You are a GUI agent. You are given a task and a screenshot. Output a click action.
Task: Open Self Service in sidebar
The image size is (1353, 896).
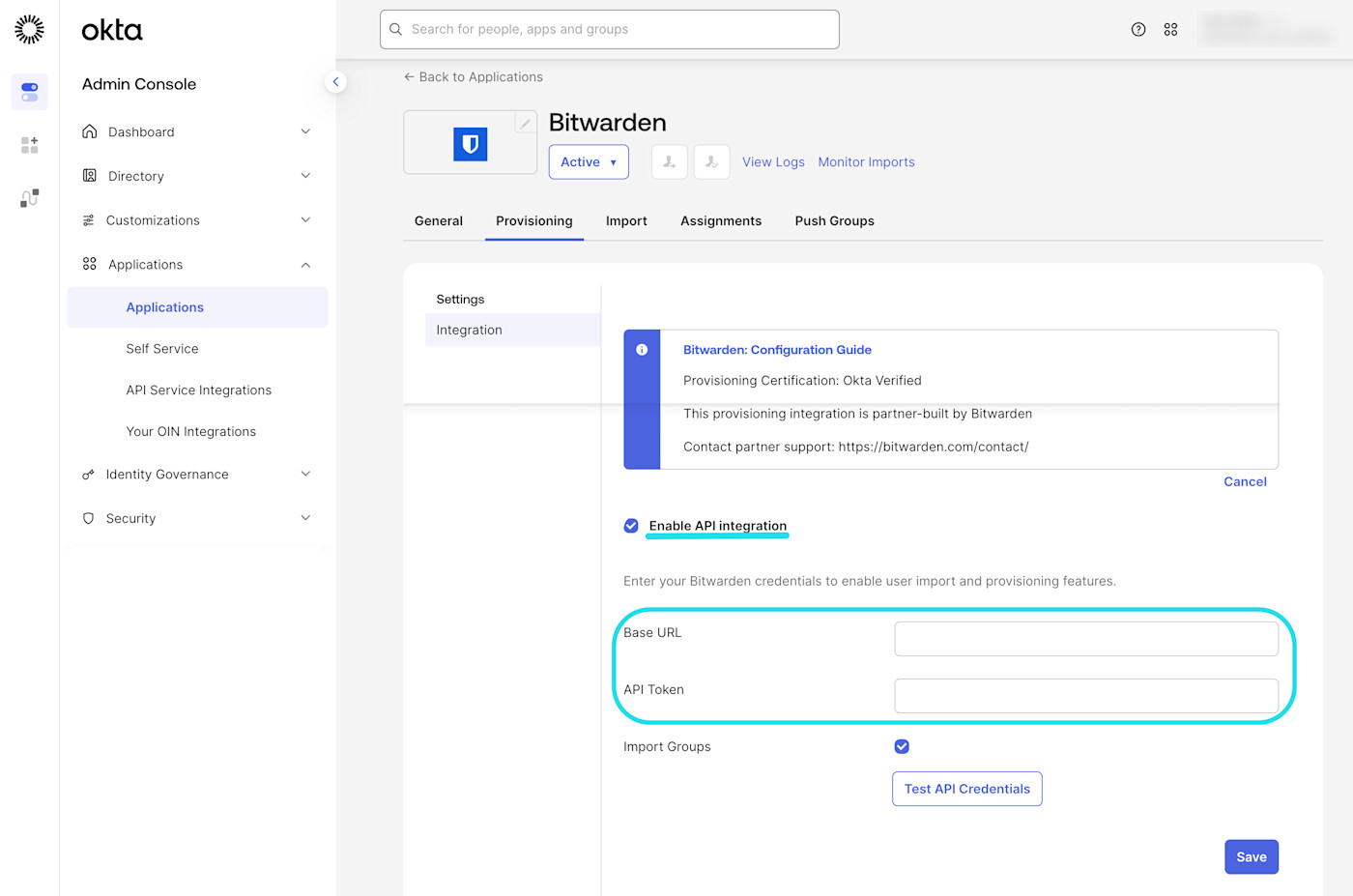(162, 349)
